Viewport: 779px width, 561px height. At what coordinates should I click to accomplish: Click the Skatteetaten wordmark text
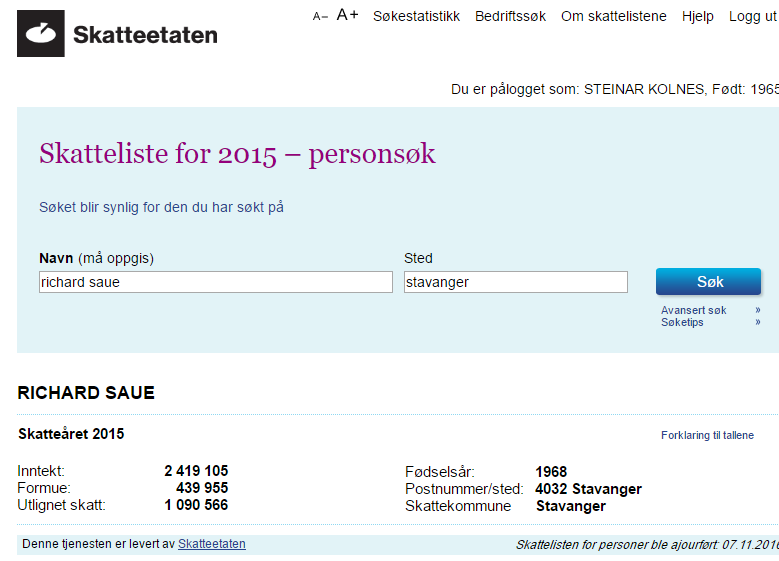pyautogui.click(x=145, y=35)
